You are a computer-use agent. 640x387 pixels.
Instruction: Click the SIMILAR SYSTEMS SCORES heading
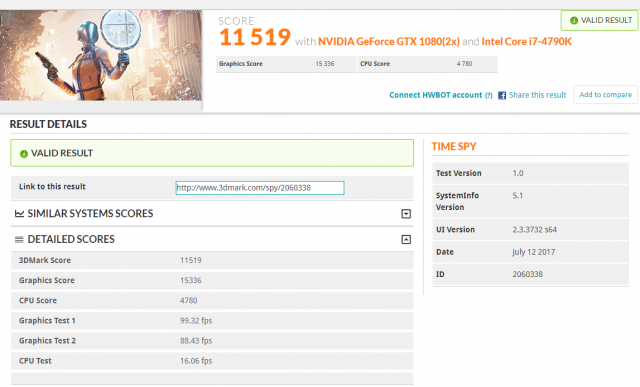click(x=90, y=214)
